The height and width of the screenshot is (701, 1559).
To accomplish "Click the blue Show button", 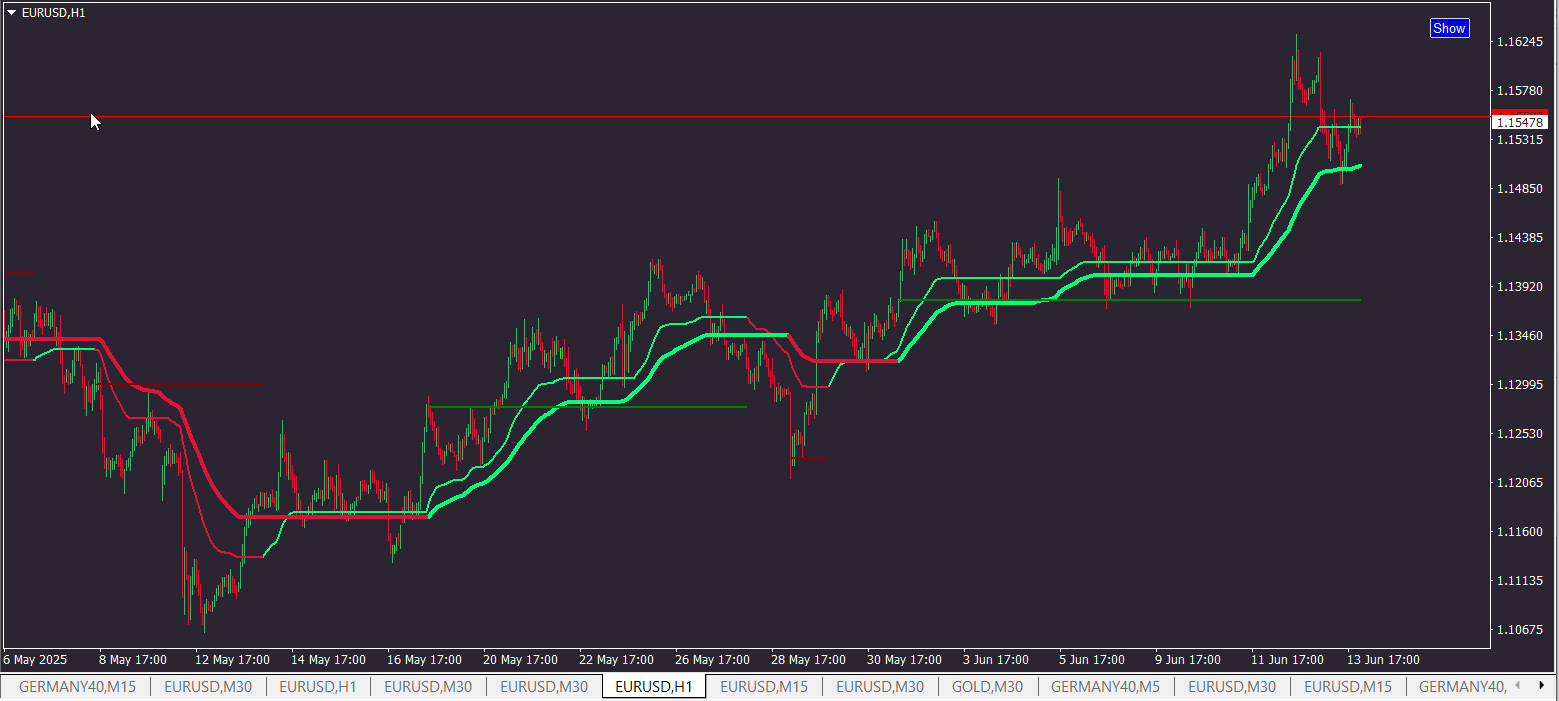I will (1449, 28).
